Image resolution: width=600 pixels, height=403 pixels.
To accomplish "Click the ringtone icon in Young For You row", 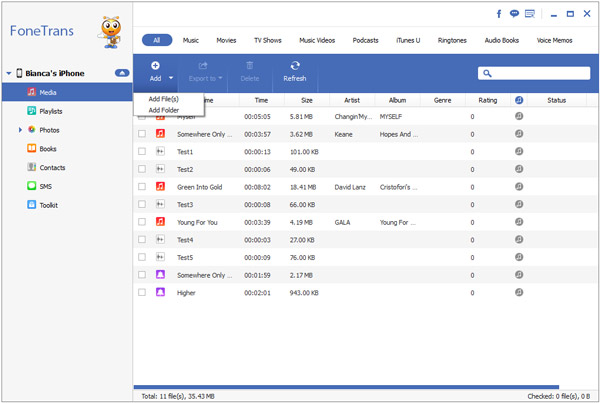I will coord(519,222).
